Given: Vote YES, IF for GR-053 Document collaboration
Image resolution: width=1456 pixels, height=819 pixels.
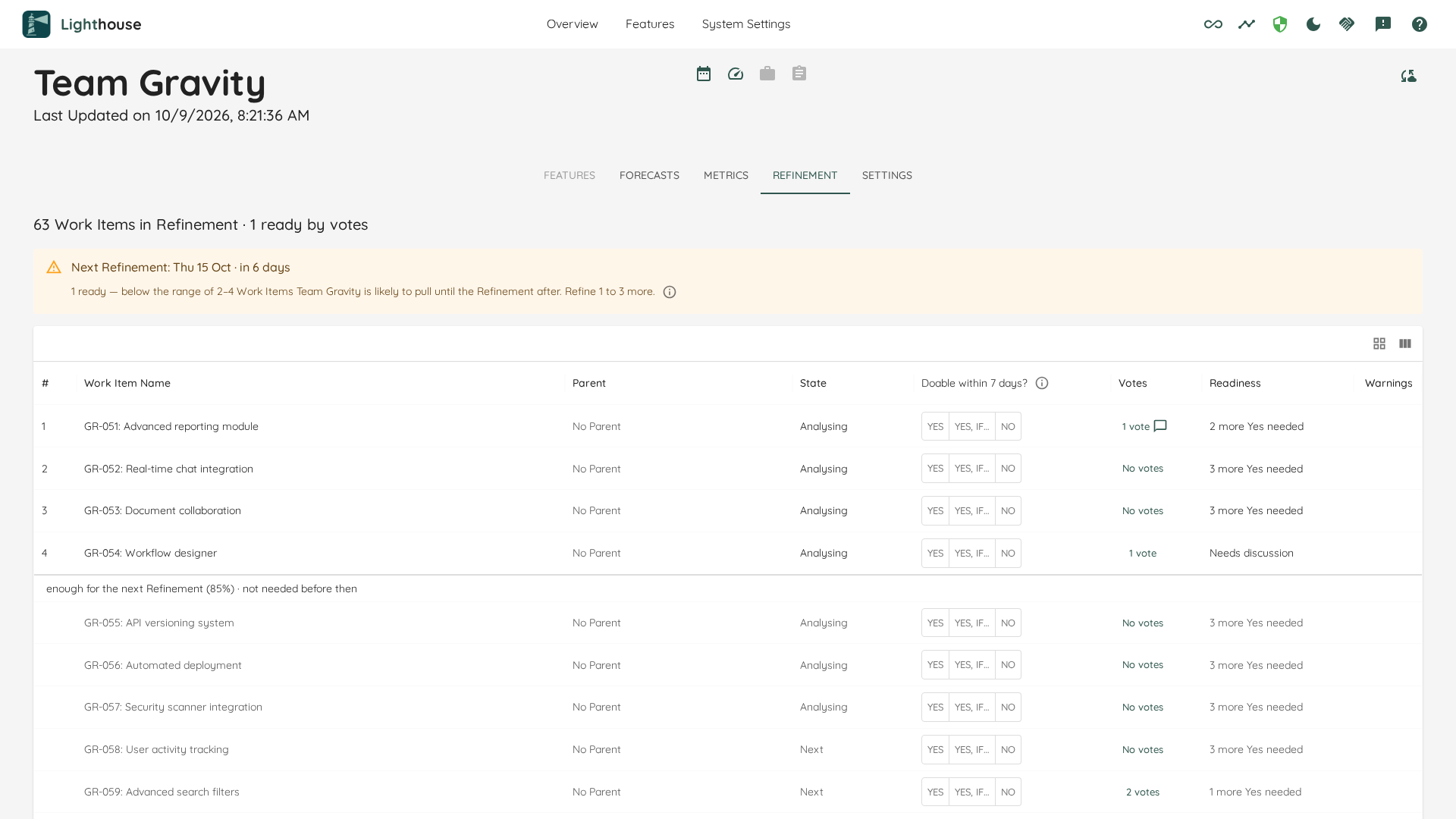Looking at the screenshot, I should (x=971, y=511).
